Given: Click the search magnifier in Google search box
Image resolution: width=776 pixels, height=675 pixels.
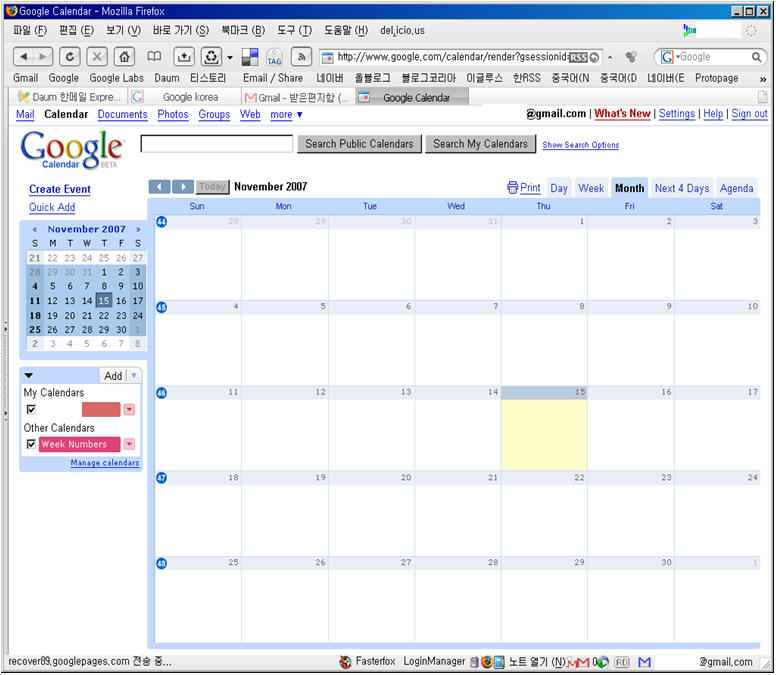Looking at the screenshot, I should [756, 57].
